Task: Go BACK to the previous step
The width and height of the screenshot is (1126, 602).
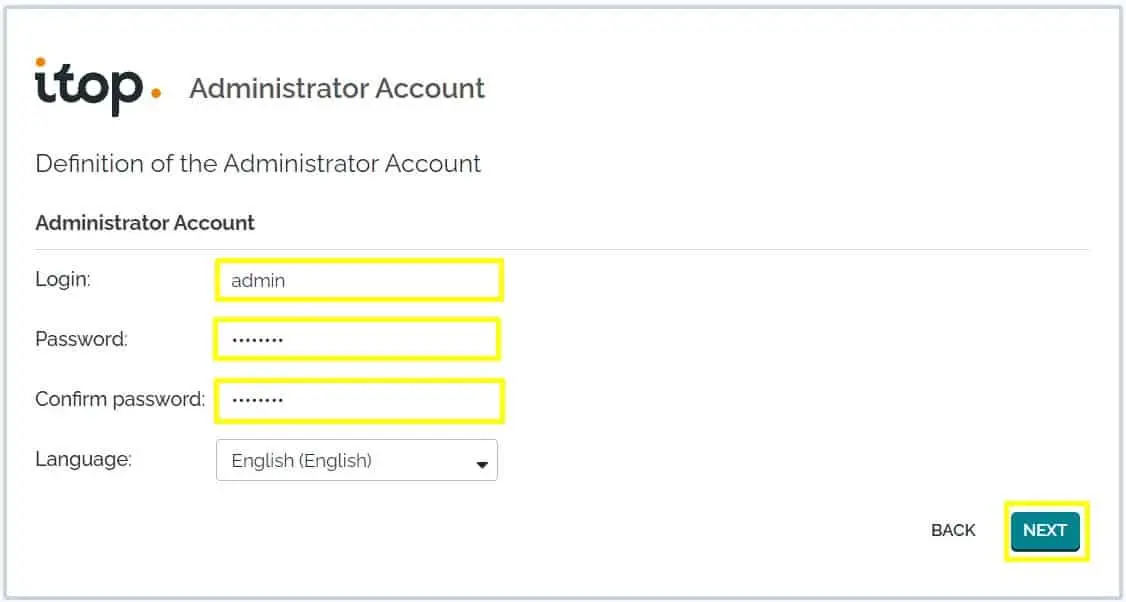Action: pos(952,530)
